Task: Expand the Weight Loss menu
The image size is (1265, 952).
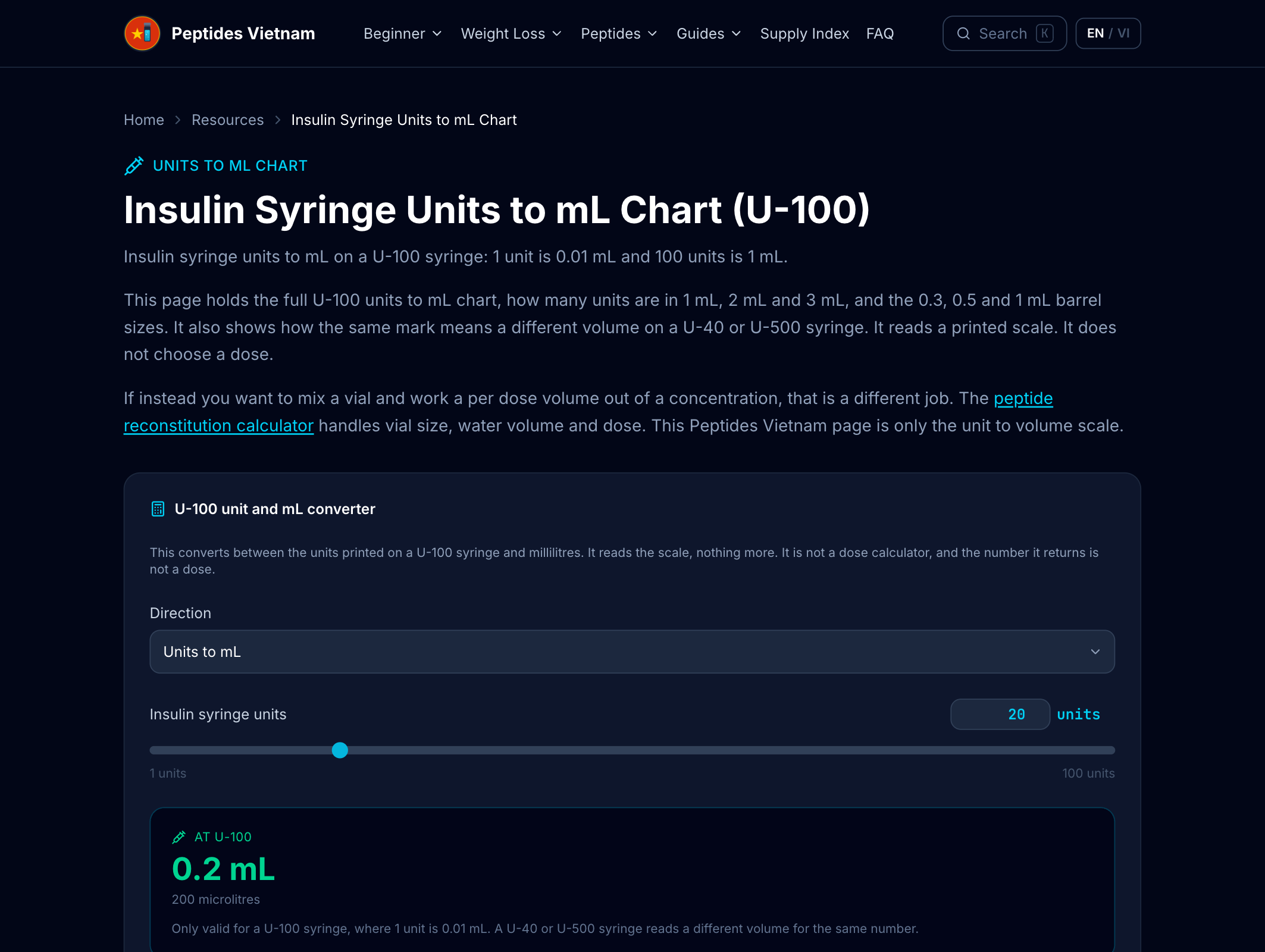Action: tap(511, 33)
